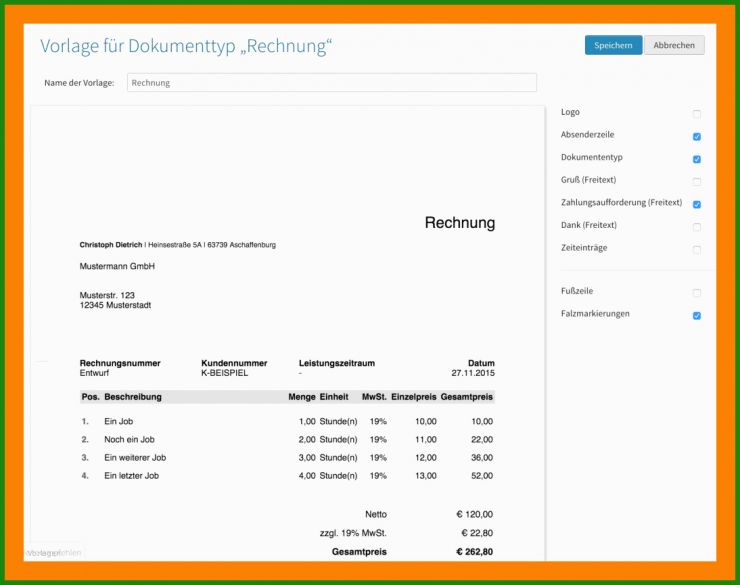
Task: Click the 'Leistungszeitraum' label
Action: [x=336, y=363]
